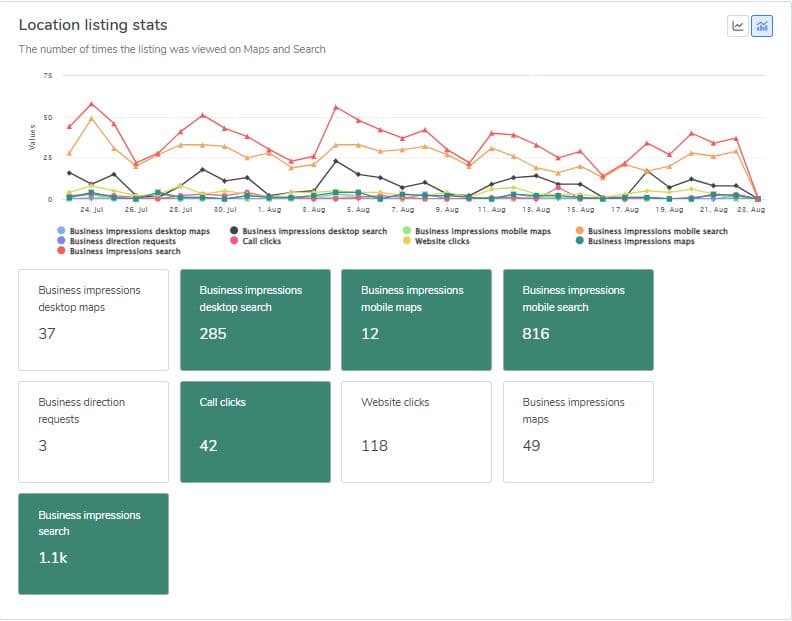The width and height of the screenshot is (792, 621).
Task: Click the 21. Aug axis label
Action: tap(714, 209)
